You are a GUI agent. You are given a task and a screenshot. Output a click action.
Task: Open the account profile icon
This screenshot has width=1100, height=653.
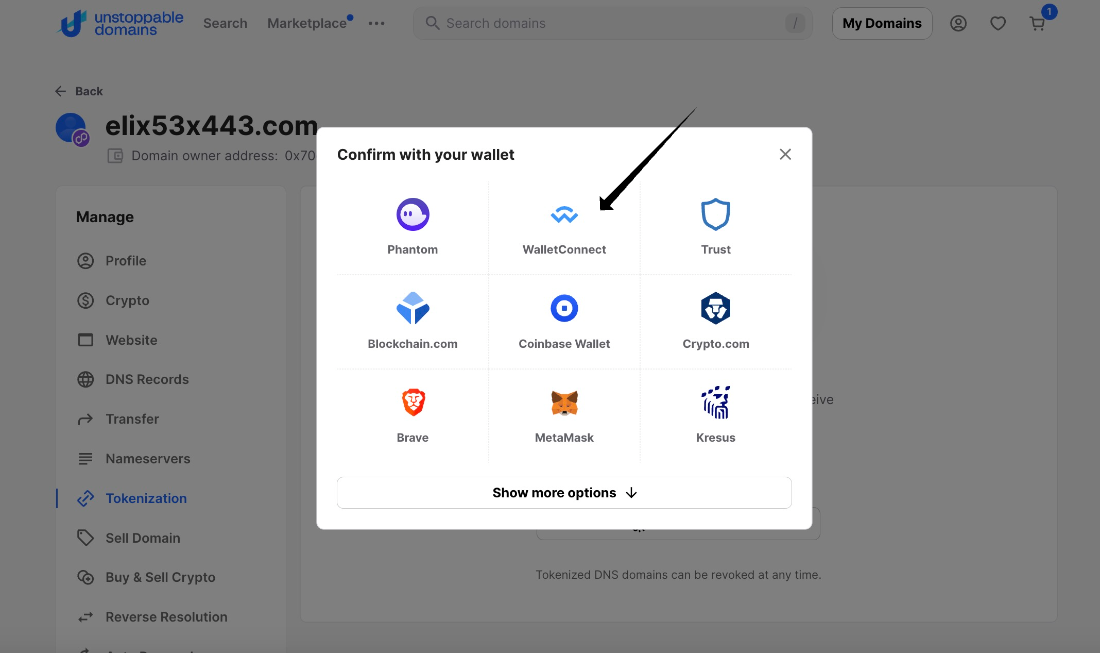click(958, 23)
